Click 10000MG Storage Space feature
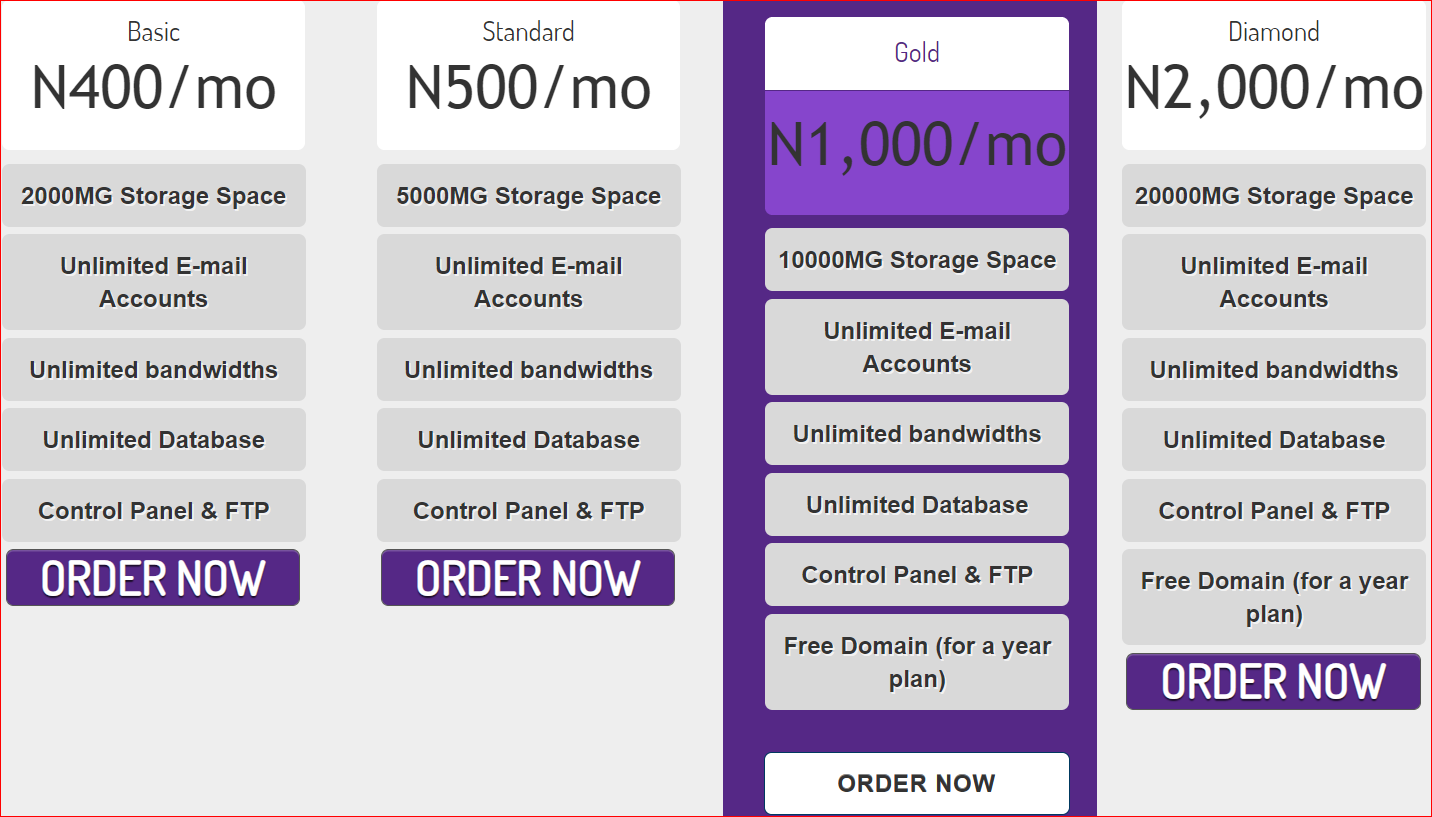The image size is (1432, 817). point(916,260)
